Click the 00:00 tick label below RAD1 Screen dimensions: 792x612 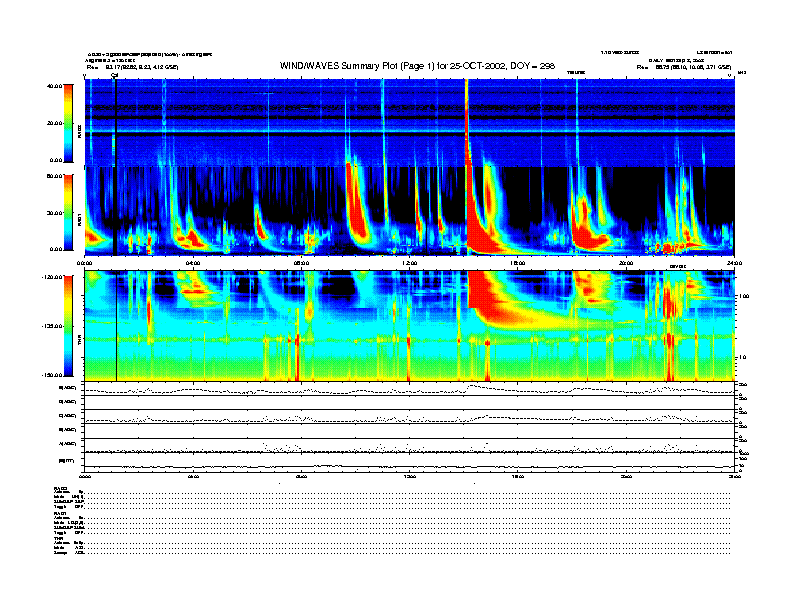[84, 263]
